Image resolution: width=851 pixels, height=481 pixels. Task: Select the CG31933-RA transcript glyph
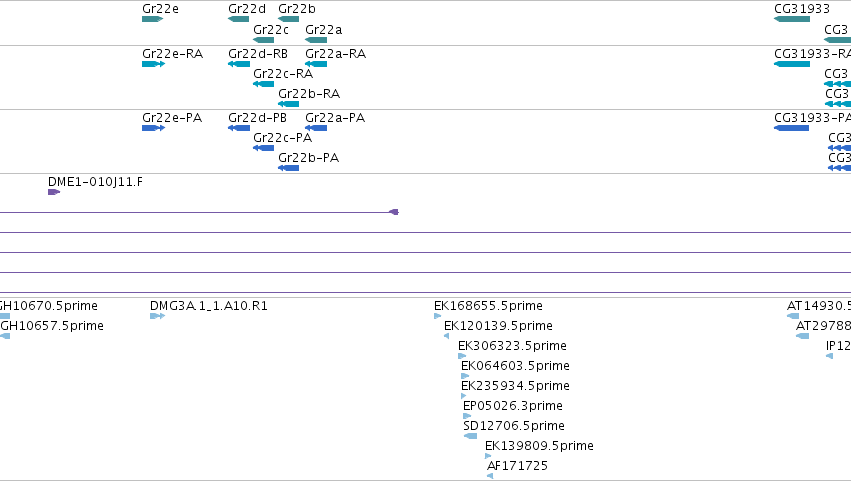[x=792, y=64]
